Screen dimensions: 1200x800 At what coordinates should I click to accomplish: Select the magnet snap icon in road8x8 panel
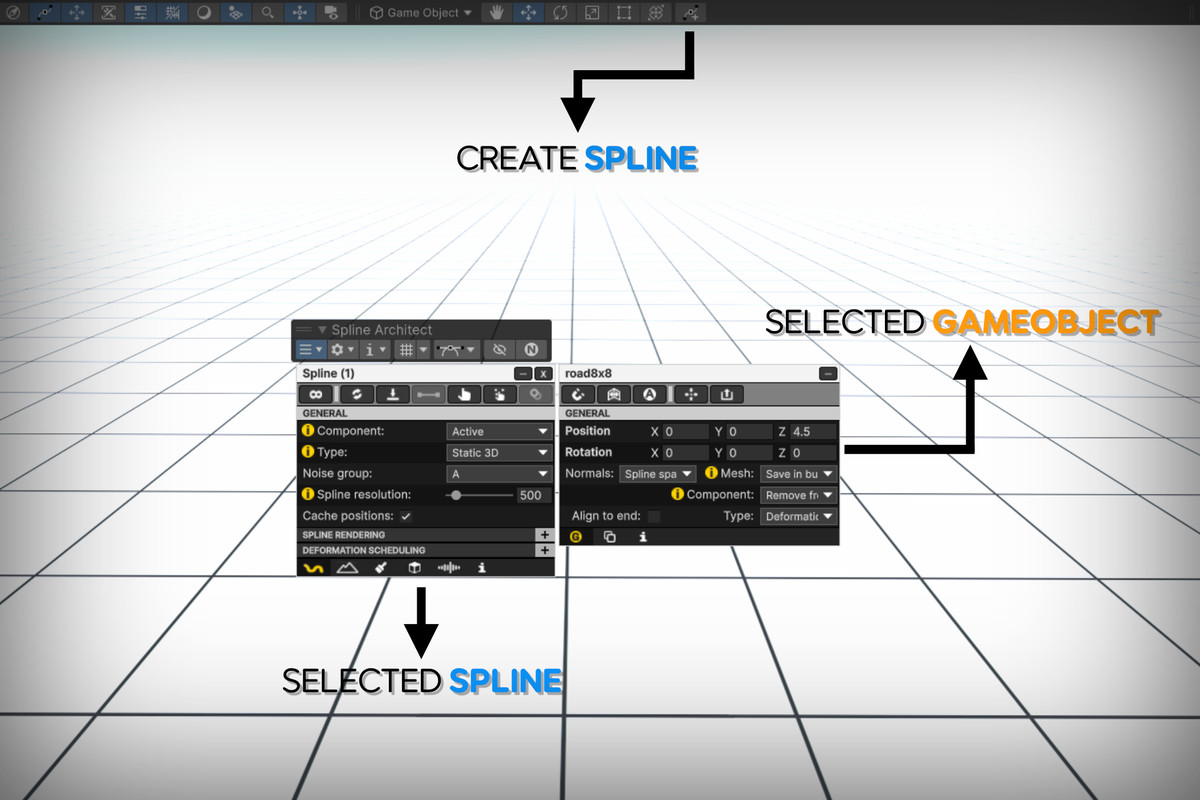[578, 395]
